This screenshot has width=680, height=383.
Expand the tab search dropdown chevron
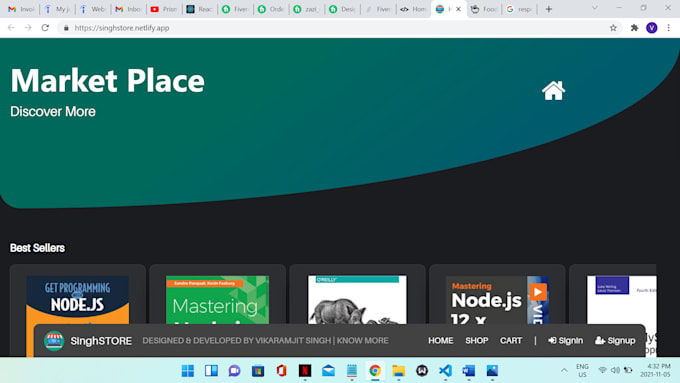pyautogui.click(x=595, y=8)
